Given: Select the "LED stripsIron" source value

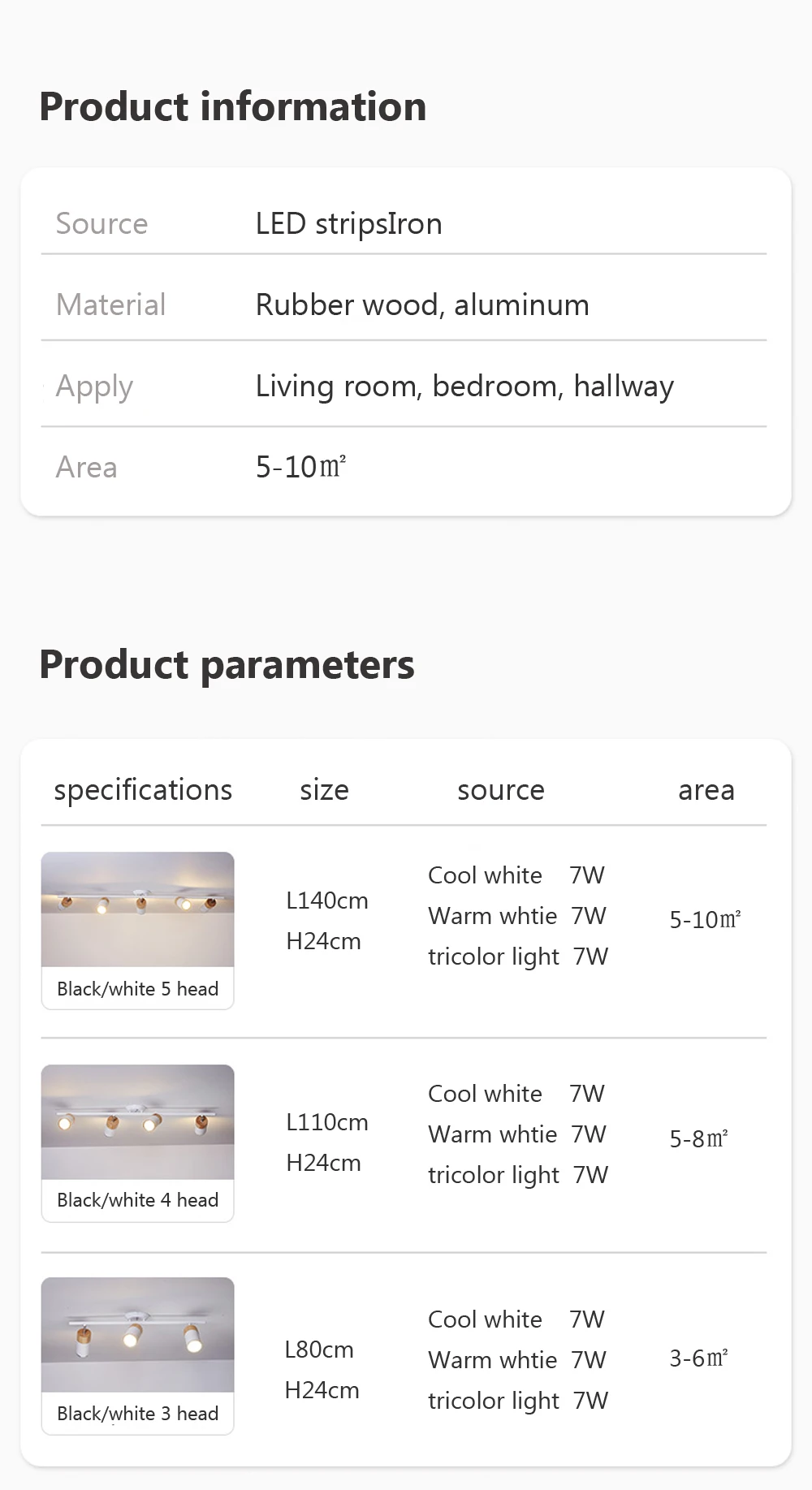Looking at the screenshot, I should pyautogui.click(x=349, y=224).
